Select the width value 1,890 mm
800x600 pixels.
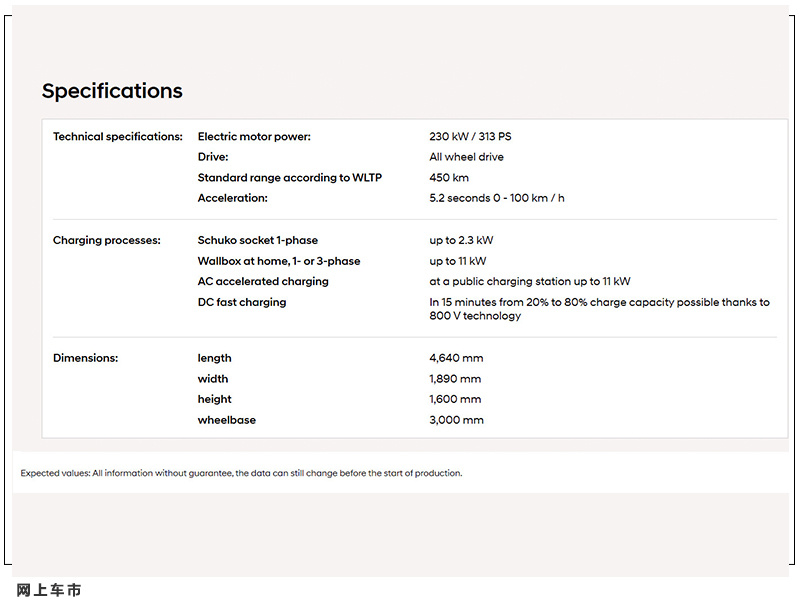455,379
